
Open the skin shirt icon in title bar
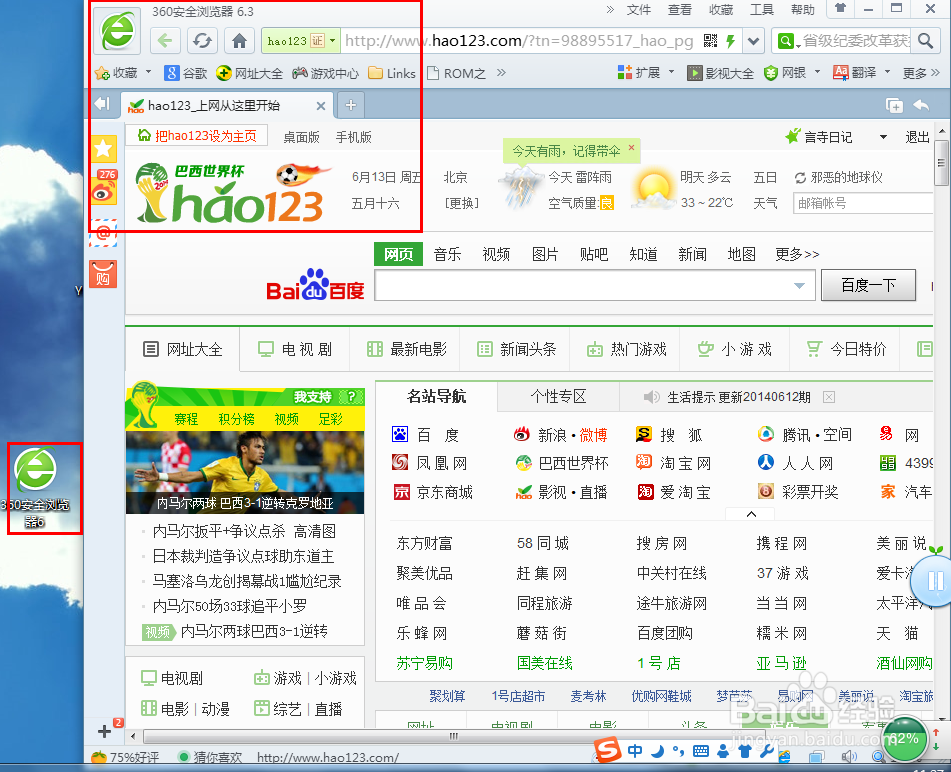pos(840,8)
